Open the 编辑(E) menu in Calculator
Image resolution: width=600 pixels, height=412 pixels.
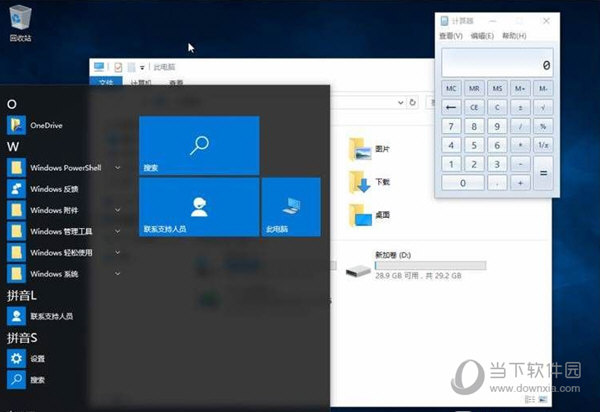pos(482,36)
